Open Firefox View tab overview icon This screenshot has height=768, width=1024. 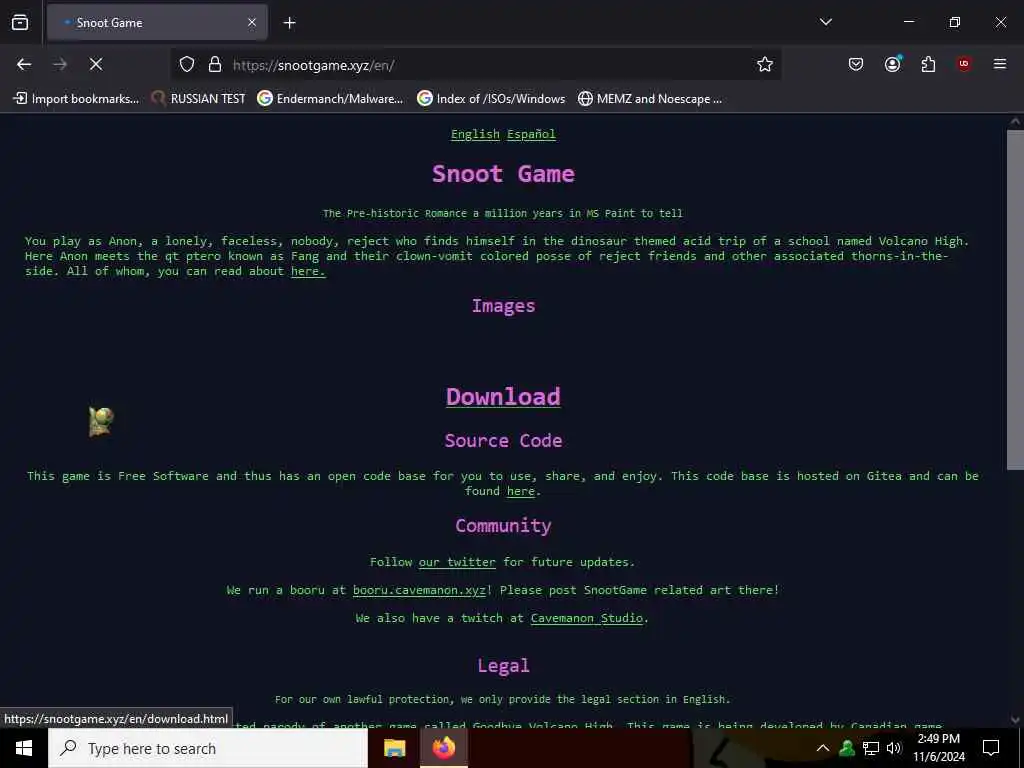tap(20, 23)
